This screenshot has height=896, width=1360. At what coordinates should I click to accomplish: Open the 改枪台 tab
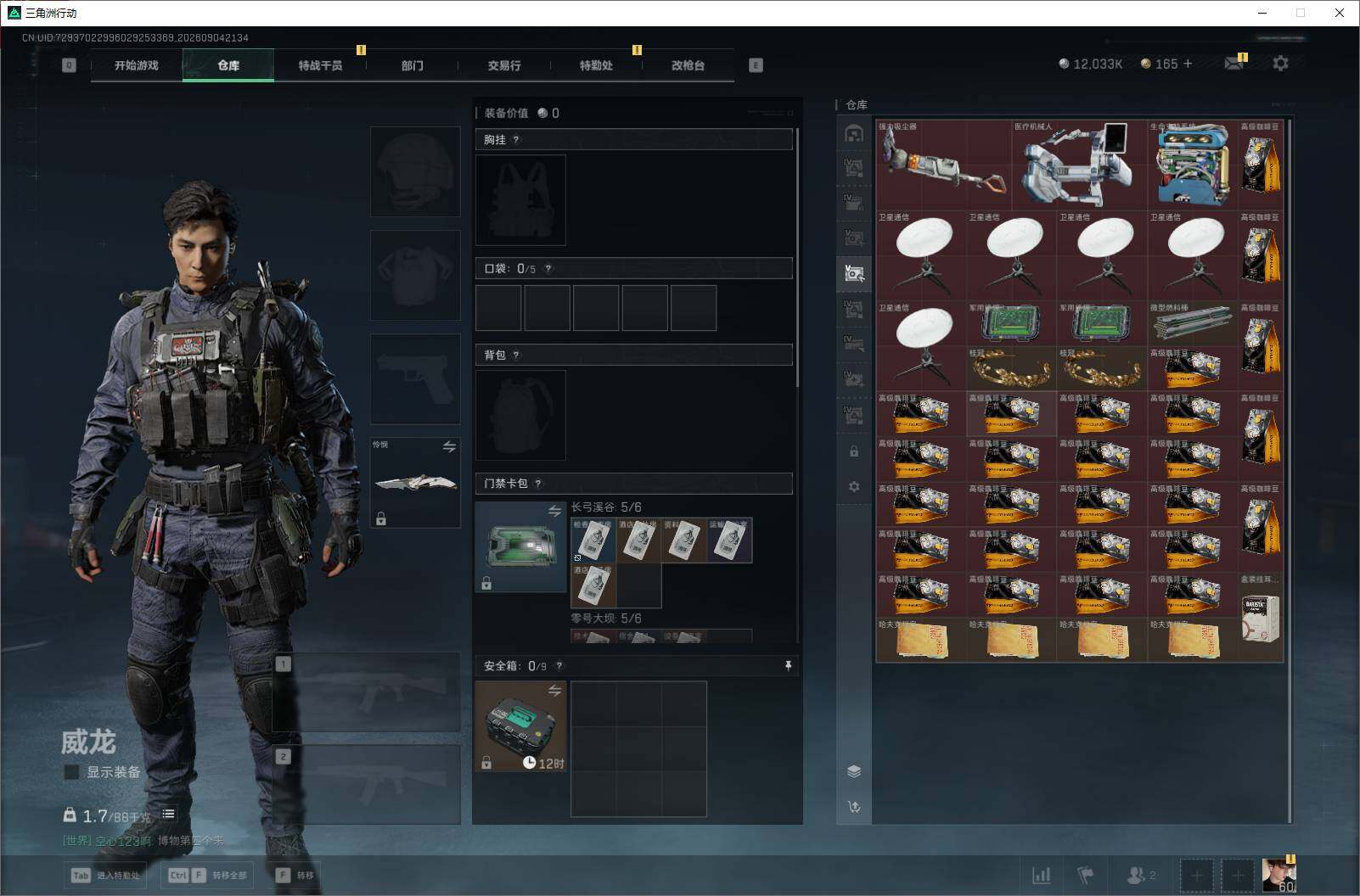point(688,65)
